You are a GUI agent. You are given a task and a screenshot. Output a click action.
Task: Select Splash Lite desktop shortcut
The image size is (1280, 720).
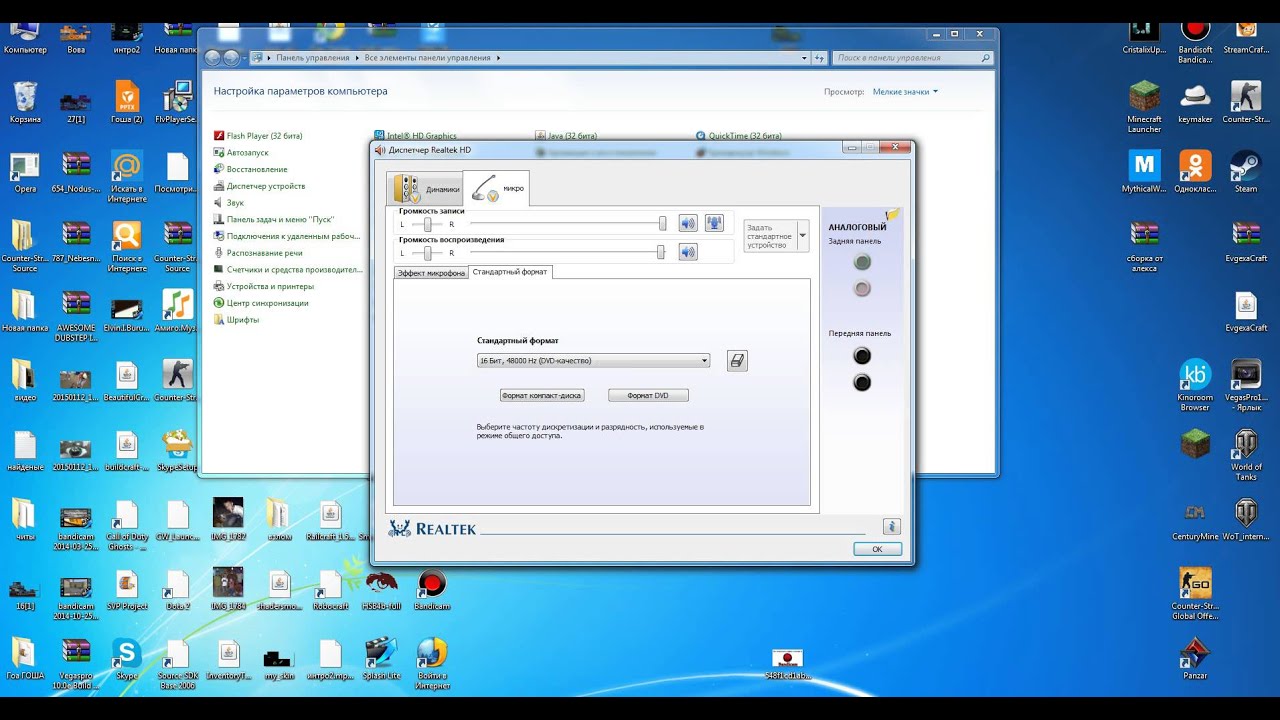[381, 659]
